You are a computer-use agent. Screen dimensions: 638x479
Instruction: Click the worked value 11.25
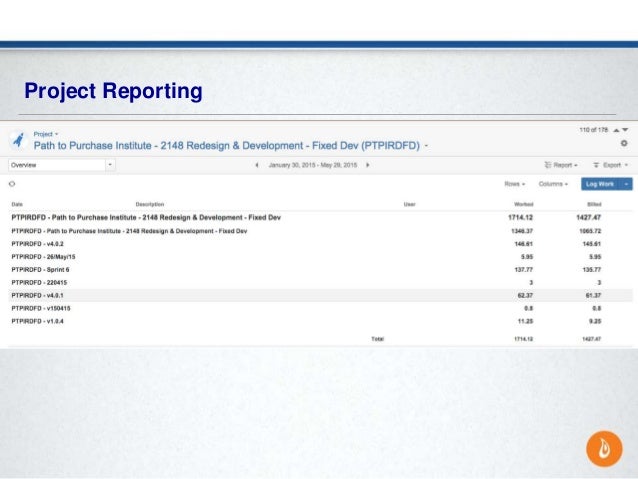525,322
